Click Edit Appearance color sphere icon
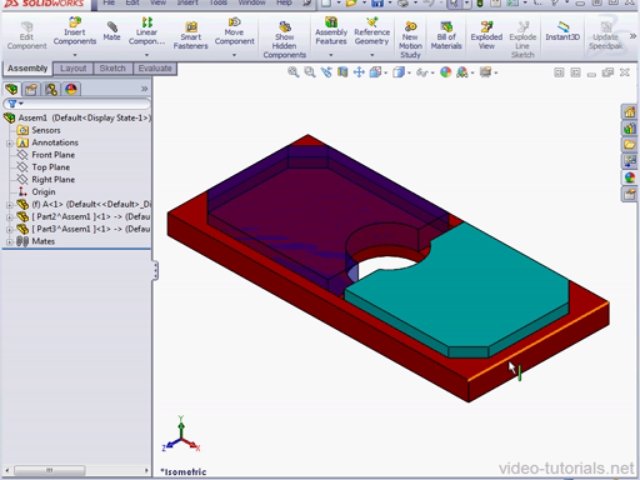The image size is (640, 480). pos(445,72)
